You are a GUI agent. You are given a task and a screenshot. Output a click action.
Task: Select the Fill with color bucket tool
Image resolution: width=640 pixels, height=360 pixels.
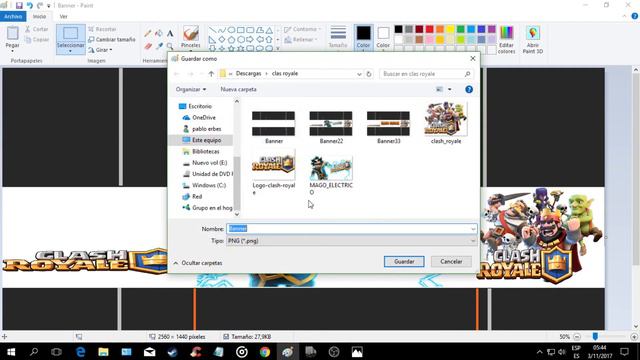[x=159, y=33]
